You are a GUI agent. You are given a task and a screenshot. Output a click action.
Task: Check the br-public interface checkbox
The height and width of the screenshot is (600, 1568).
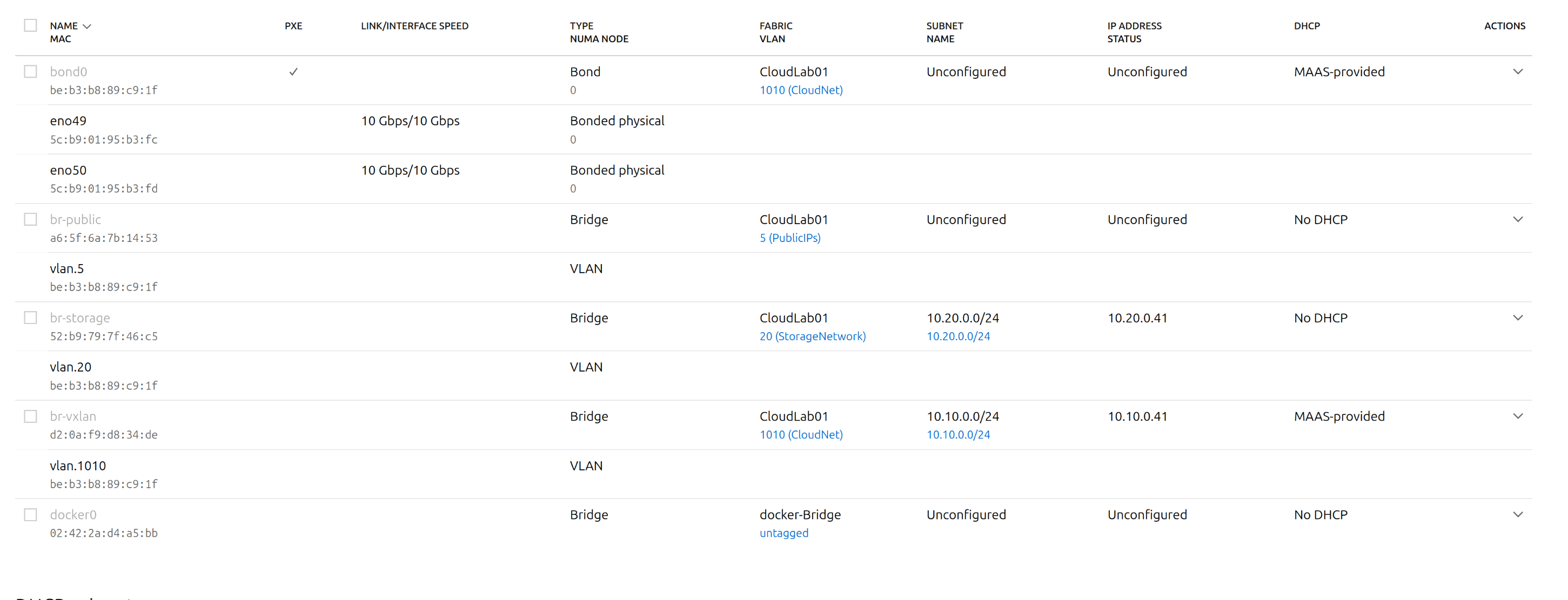[30, 220]
